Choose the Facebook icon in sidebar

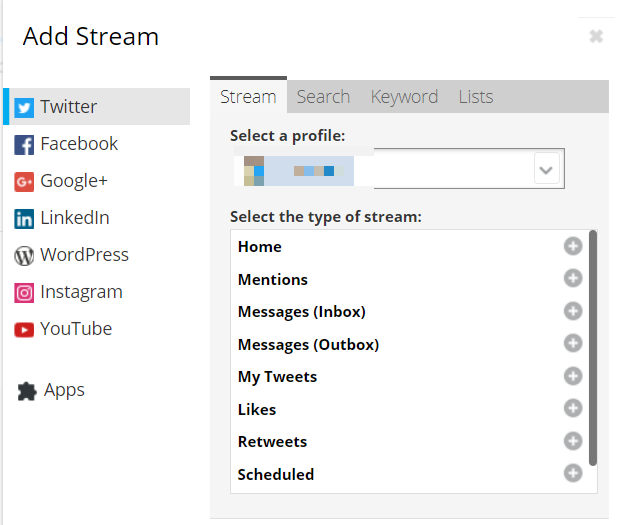[24, 144]
